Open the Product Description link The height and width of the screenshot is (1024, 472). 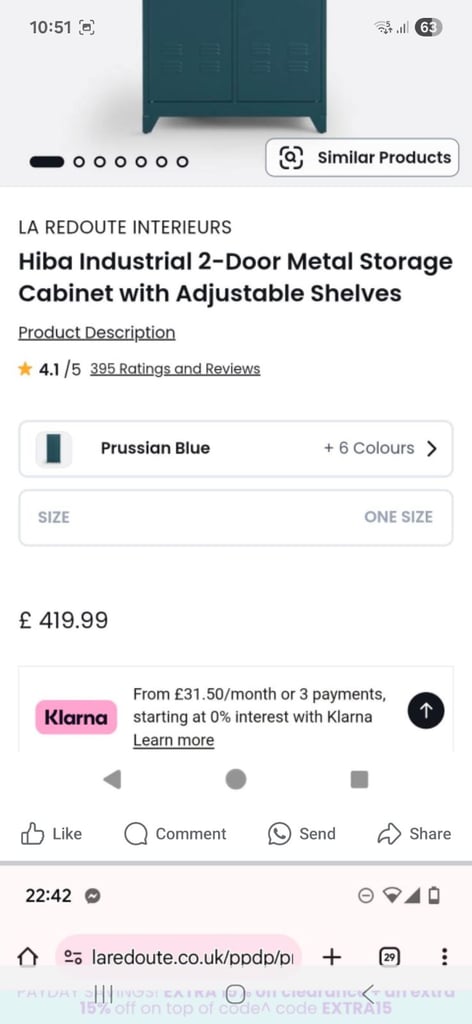[x=97, y=332]
